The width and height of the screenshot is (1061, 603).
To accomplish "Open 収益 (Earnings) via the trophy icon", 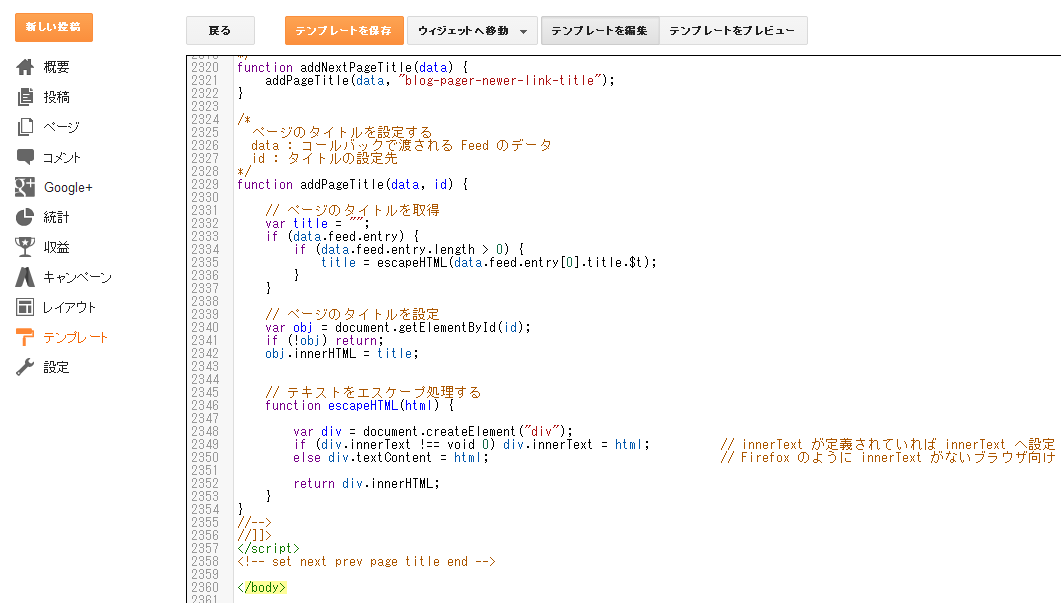I will click(25, 246).
